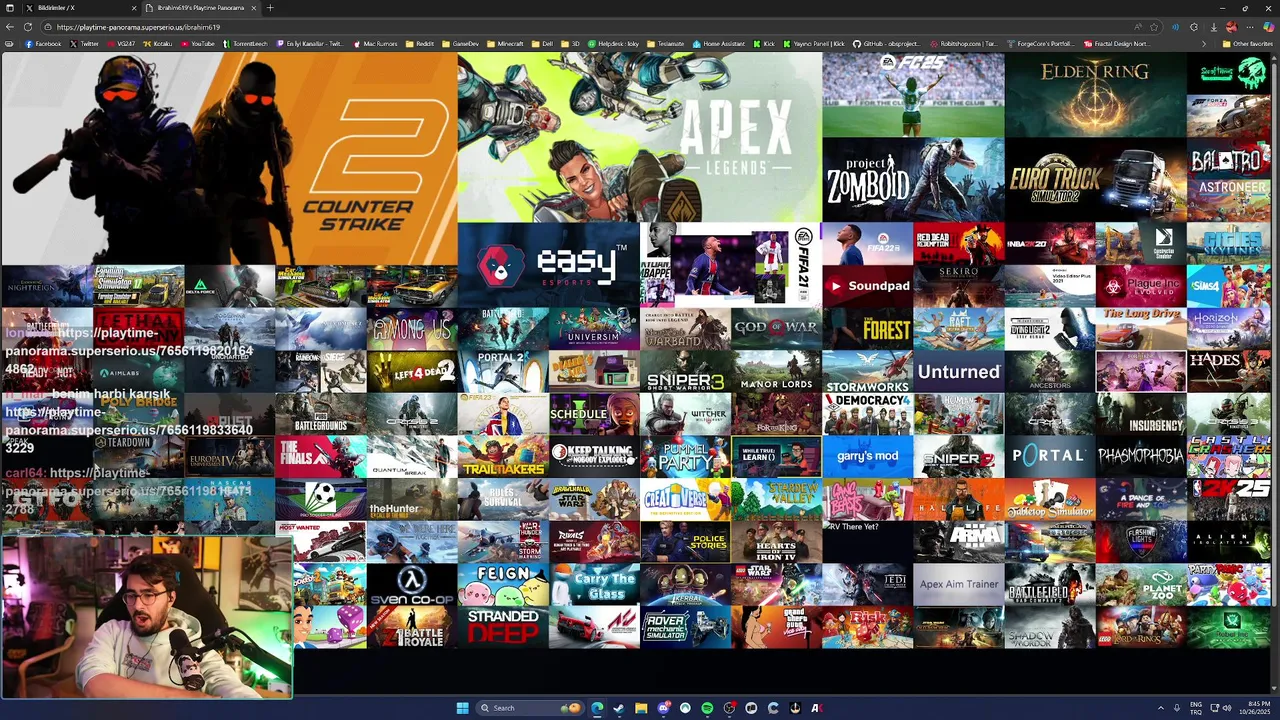Open the Home Assistant bookmark

coord(719,44)
